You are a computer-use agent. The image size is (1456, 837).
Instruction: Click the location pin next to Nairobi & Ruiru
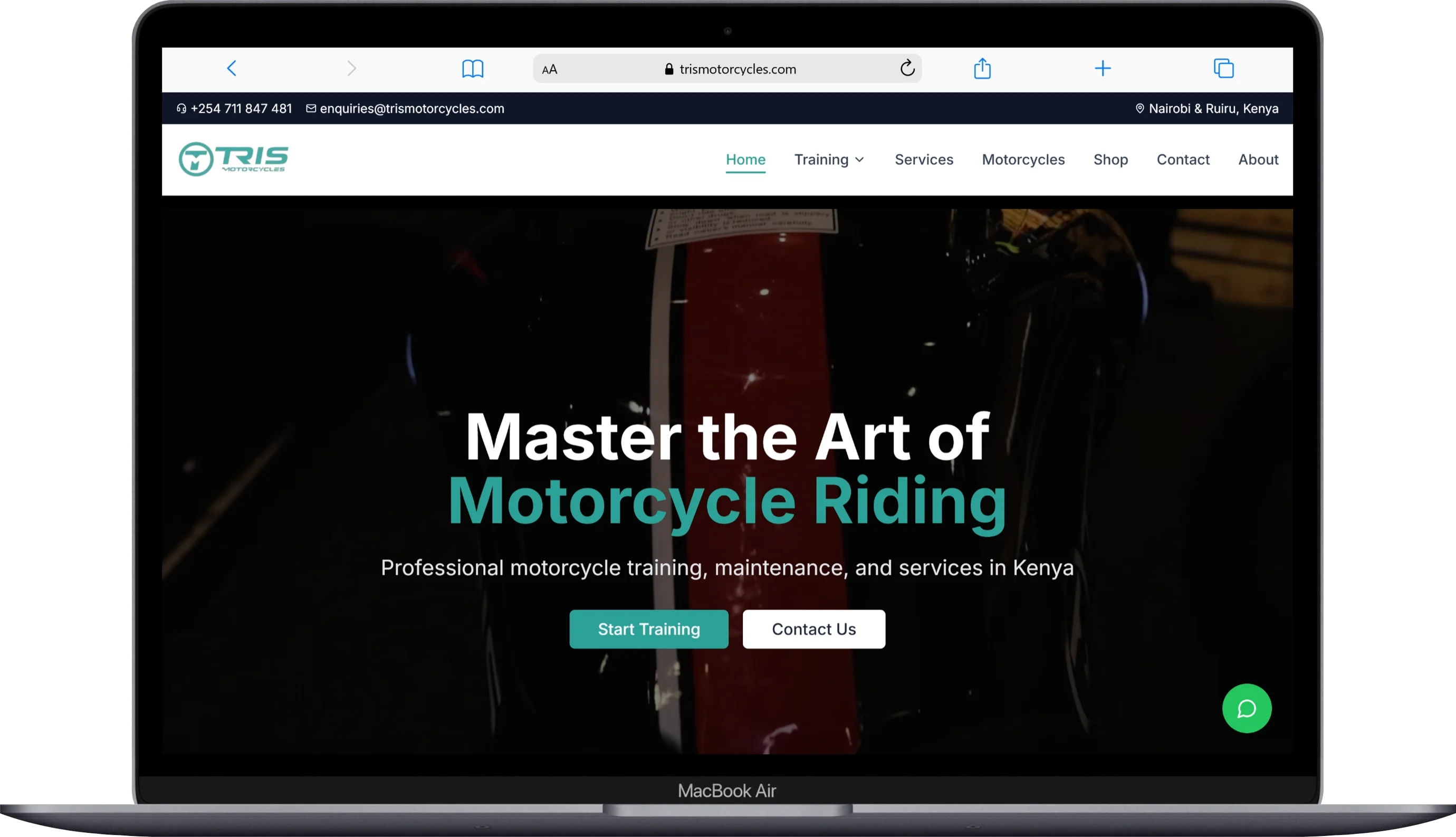tap(1140, 108)
